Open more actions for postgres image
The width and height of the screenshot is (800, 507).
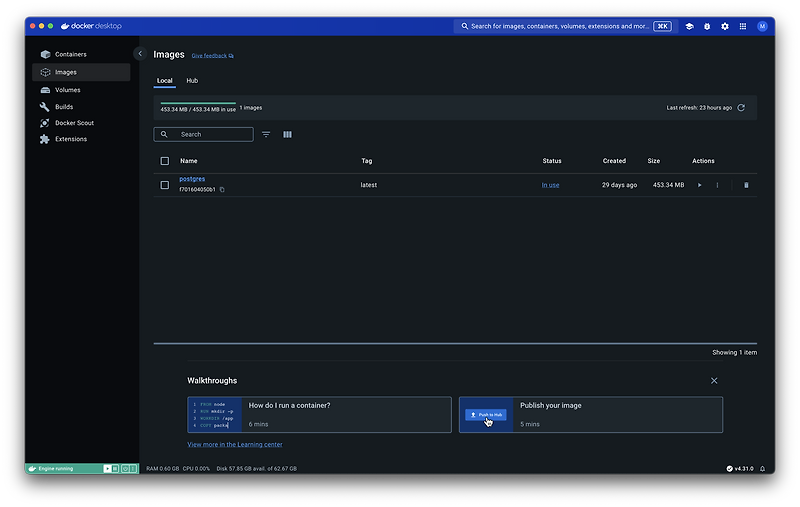point(717,185)
